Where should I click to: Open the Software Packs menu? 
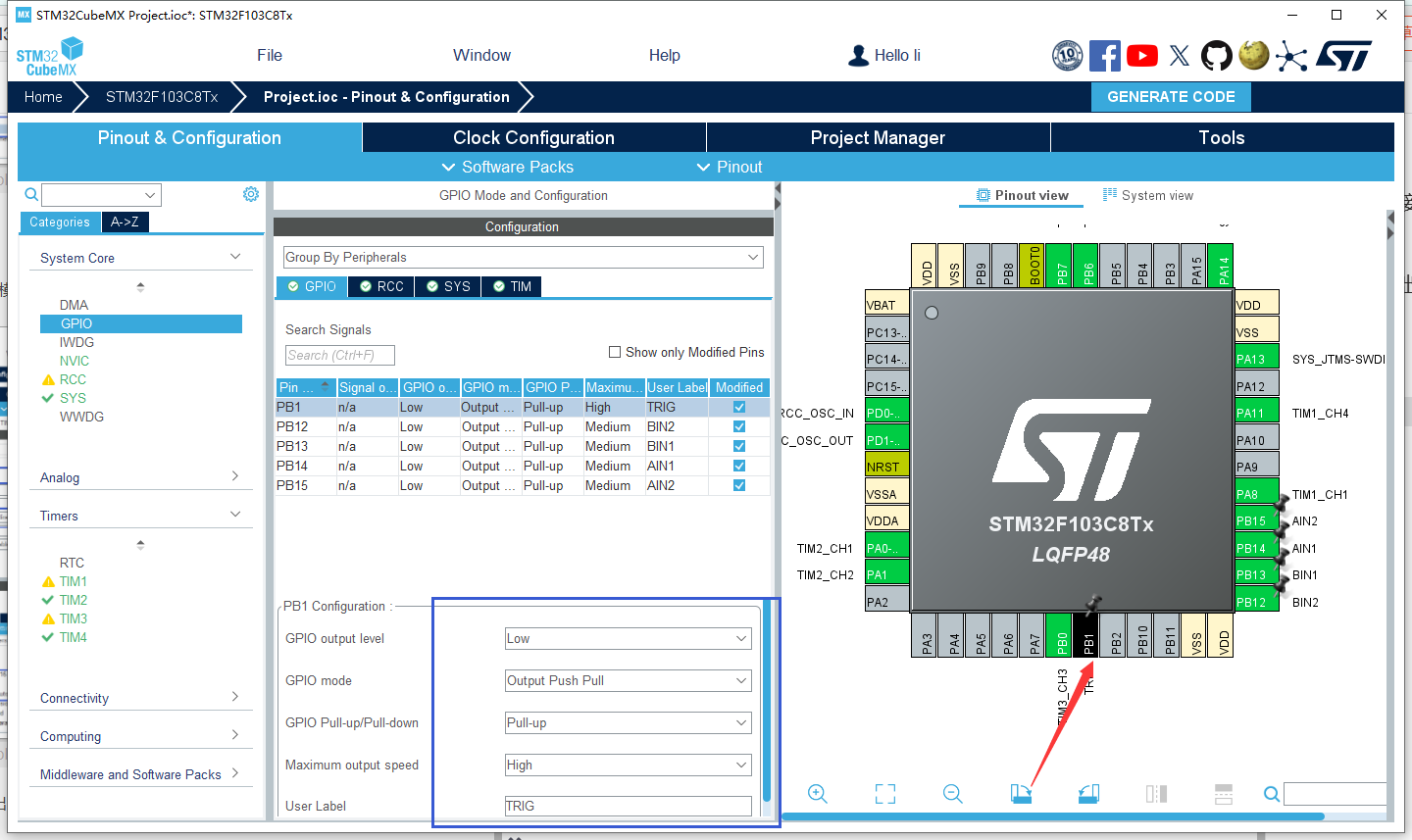tap(508, 168)
